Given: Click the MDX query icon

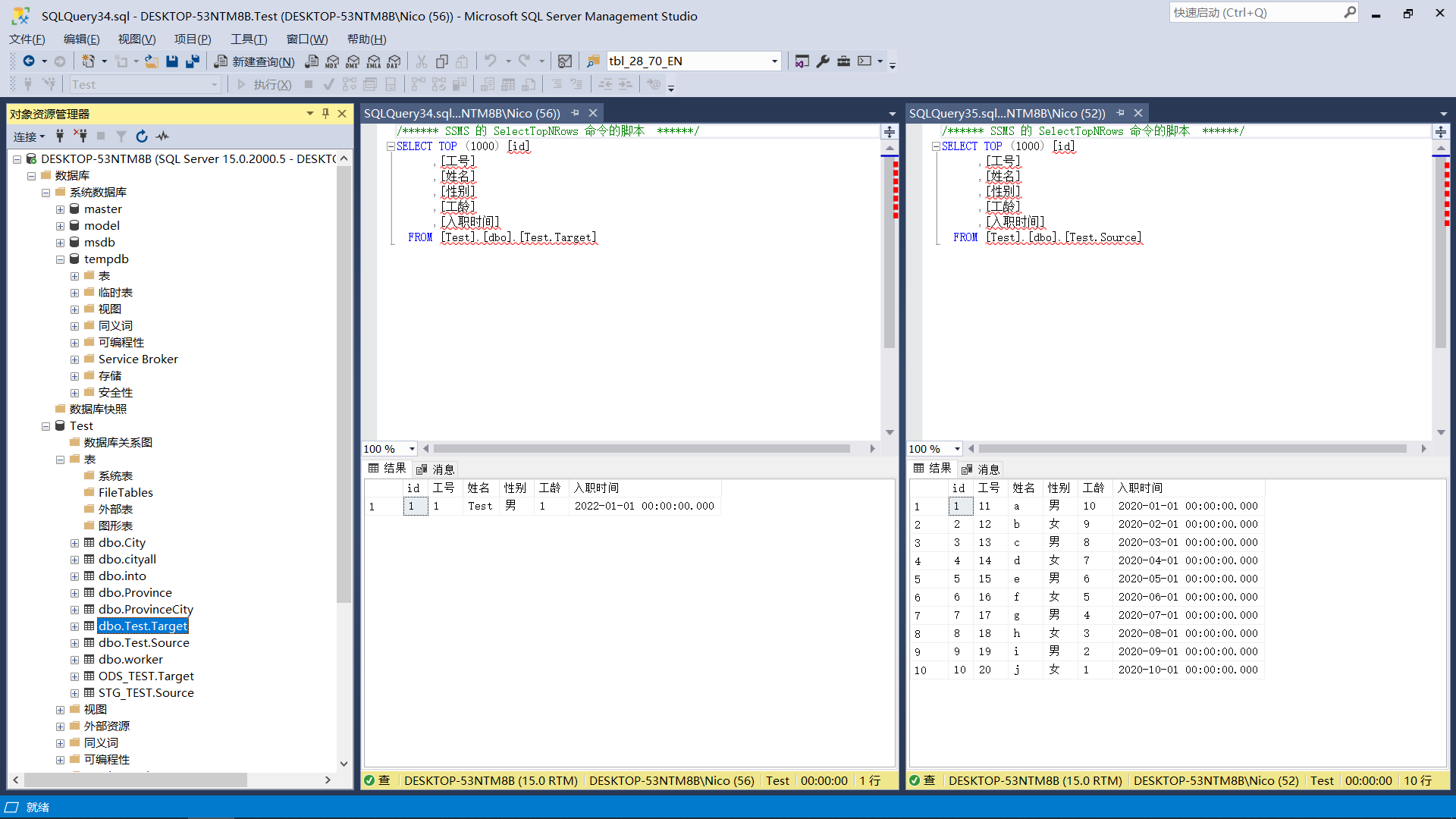Looking at the screenshot, I should click(x=332, y=61).
